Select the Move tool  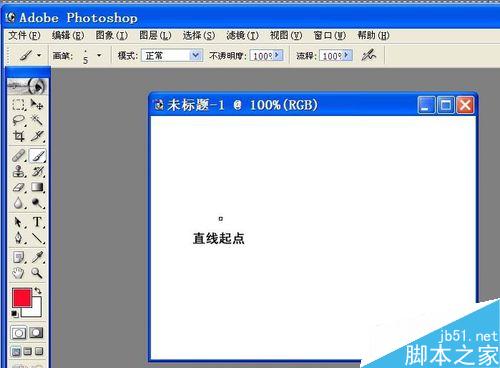[x=37, y=104]
